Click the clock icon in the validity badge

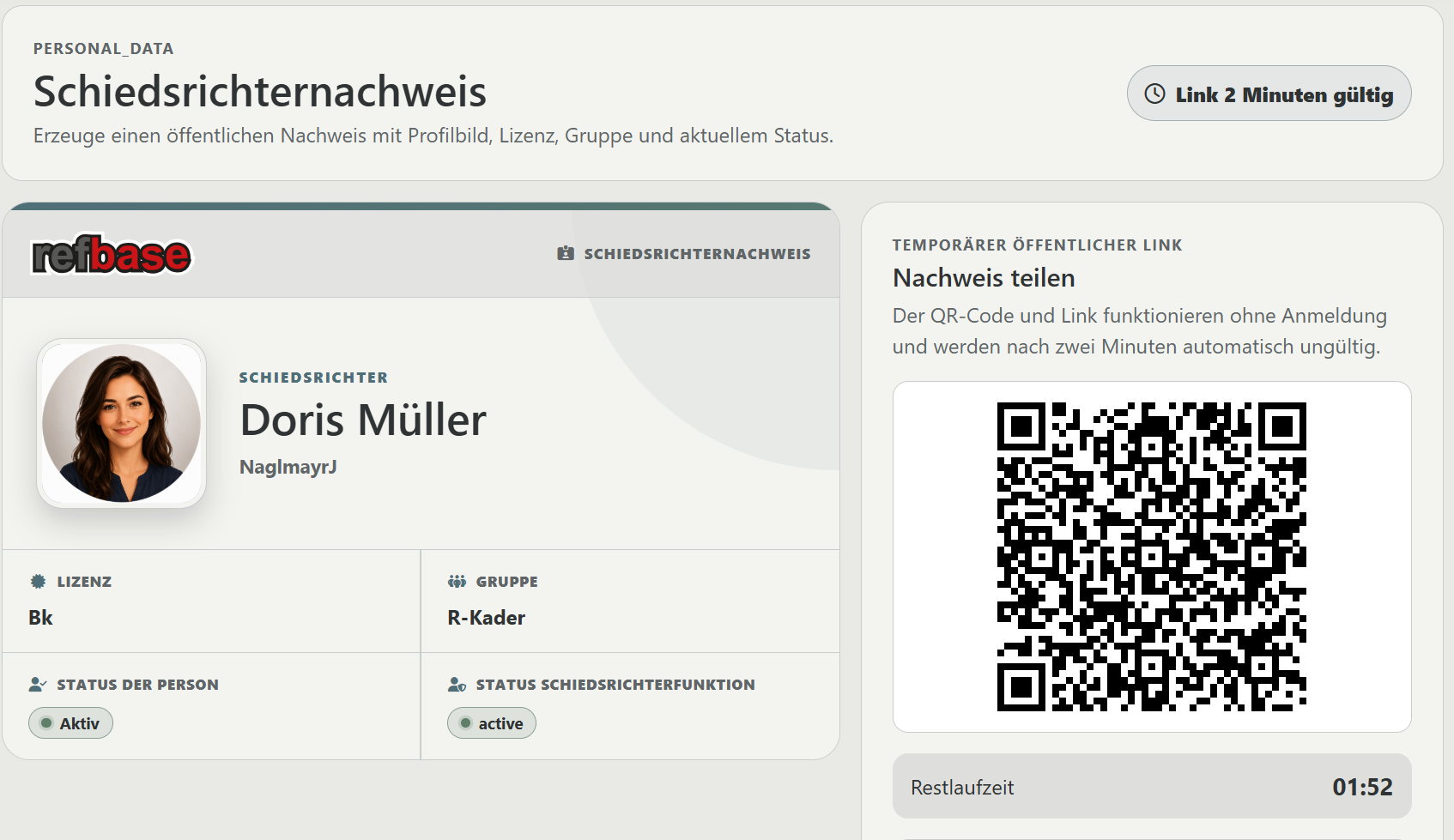pos(1155,94)
